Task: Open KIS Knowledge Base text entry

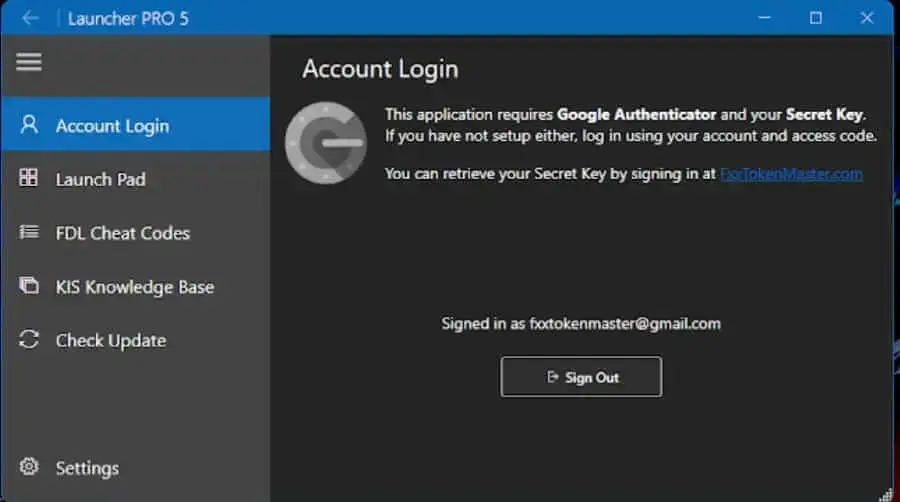Action: (134, 287)
